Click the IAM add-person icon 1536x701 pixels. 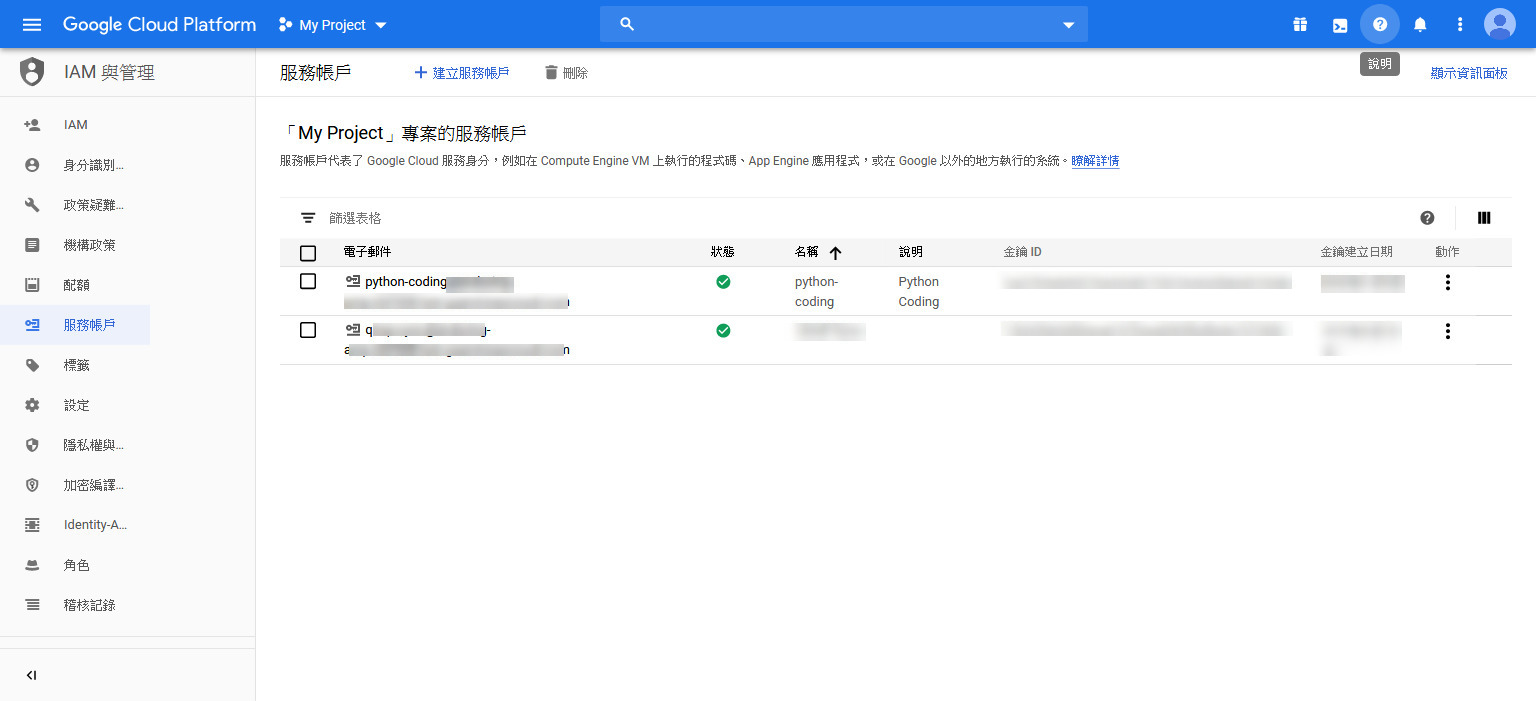tap(32, 125)
